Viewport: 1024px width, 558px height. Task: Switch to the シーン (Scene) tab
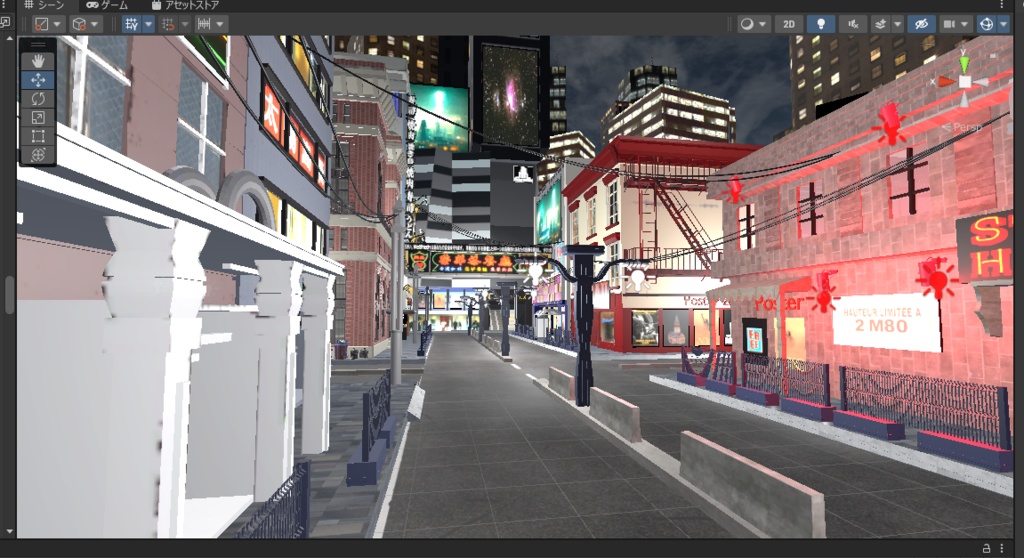pyautogui.click(x=44, y=5)
